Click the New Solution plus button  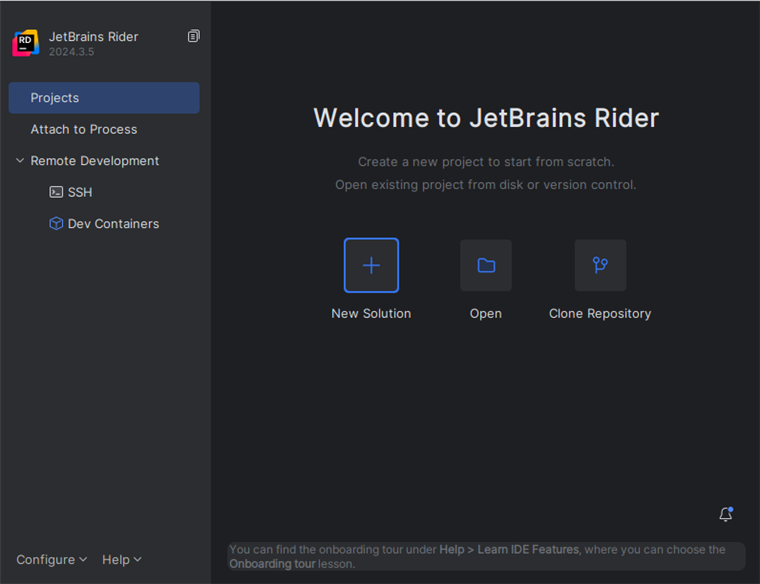coord(371,265)
